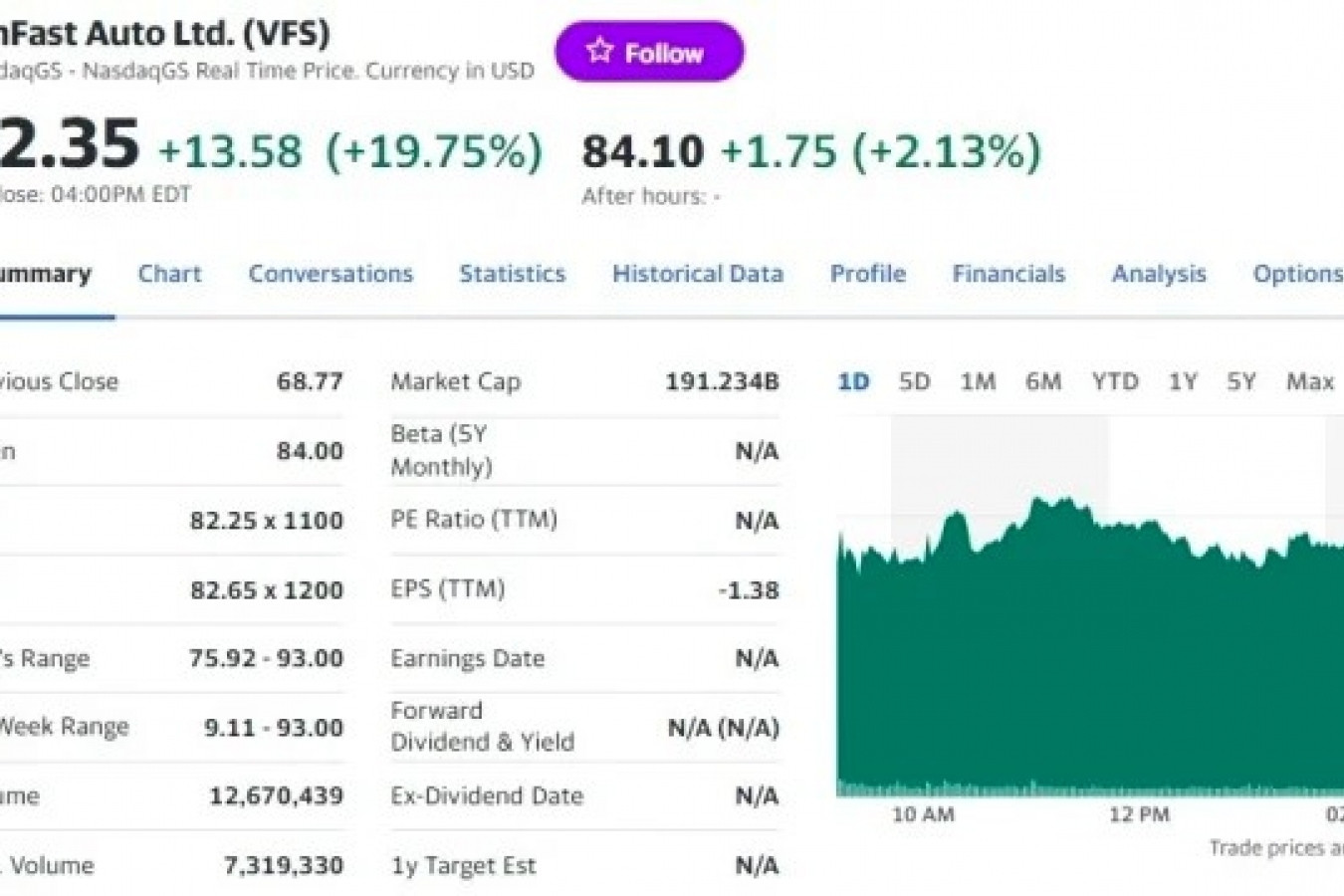Click the star icon next to Follow
This screenshot has width=1344, height=896.
coord(598,48)
